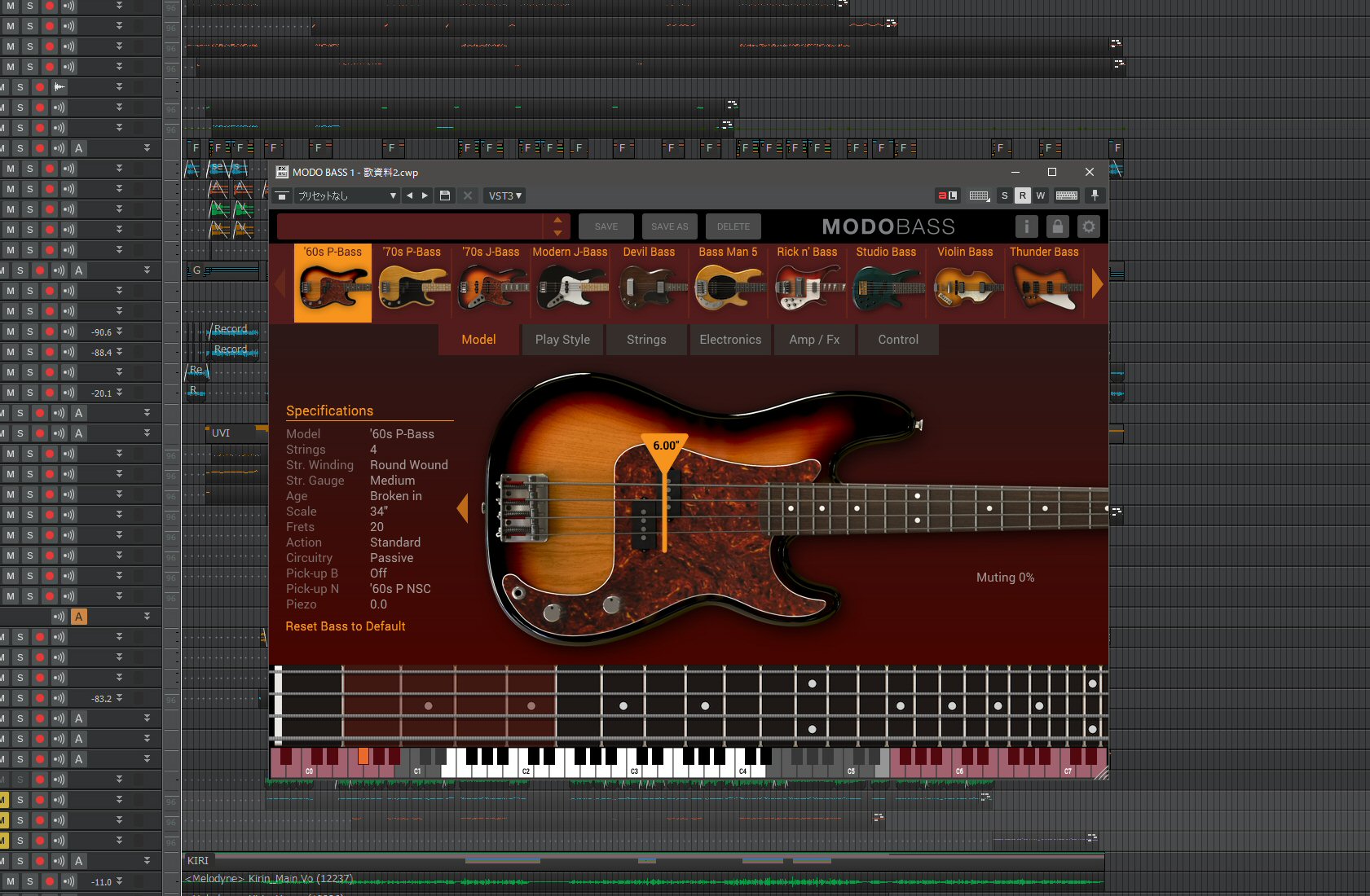Click the floppy disk save preset icon
Viewport: 1370px width, 896px height.
[444, 195]
